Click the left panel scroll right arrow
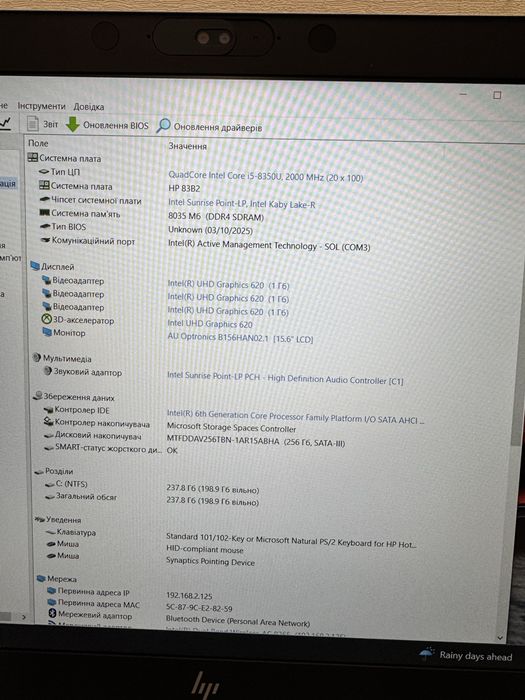Screen dimensions: 525x700 pos(24,617)
